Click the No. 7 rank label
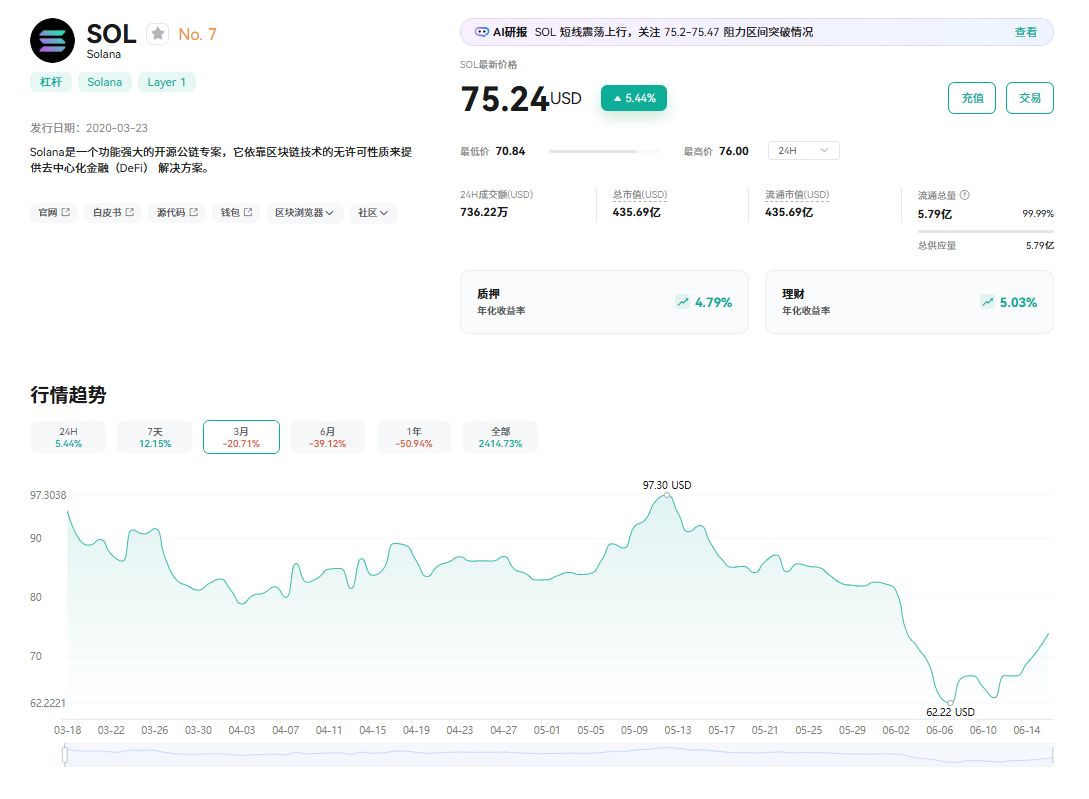 pos(197,34)
